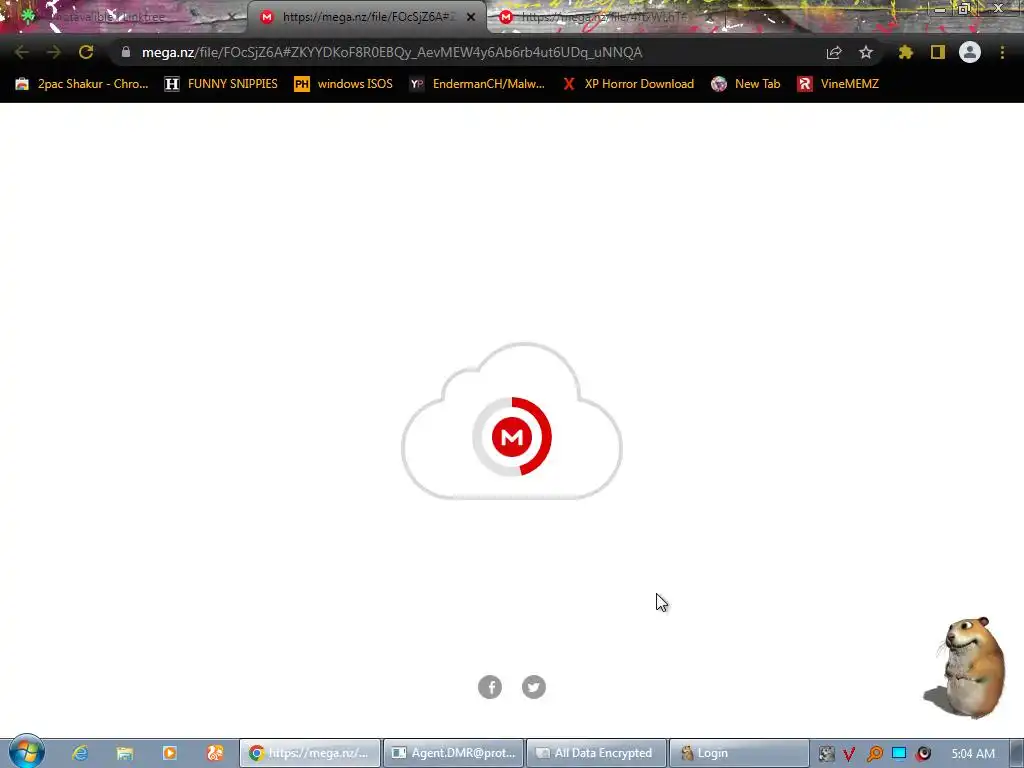The width and height of the screenshot is (1024, 768).
Task: Minimize the Chrome window
Action: [x=940, y=8]
